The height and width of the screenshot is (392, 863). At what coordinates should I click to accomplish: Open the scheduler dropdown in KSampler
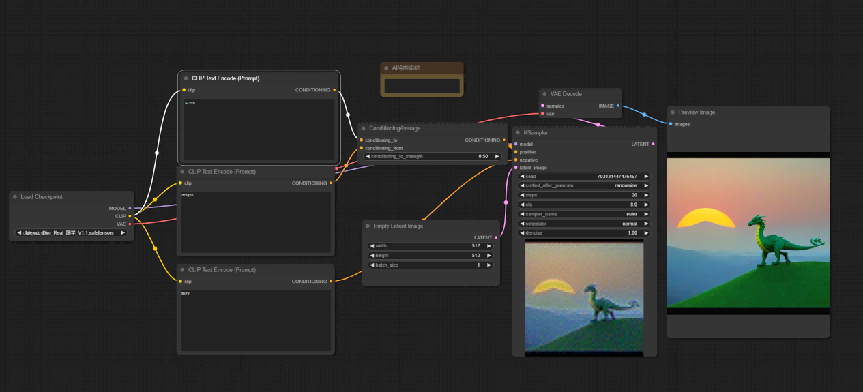tap(585, 224)
